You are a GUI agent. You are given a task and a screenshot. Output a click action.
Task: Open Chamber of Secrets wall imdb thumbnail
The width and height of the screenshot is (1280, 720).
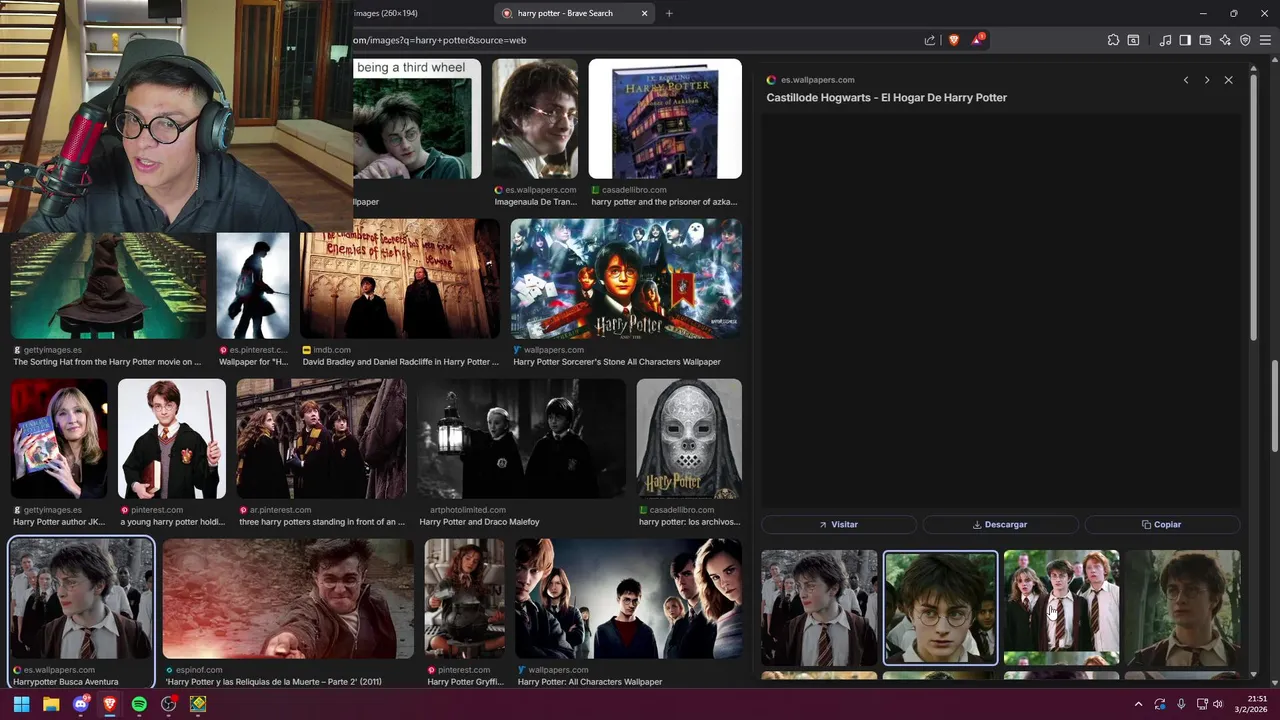(x=400, y=279)
